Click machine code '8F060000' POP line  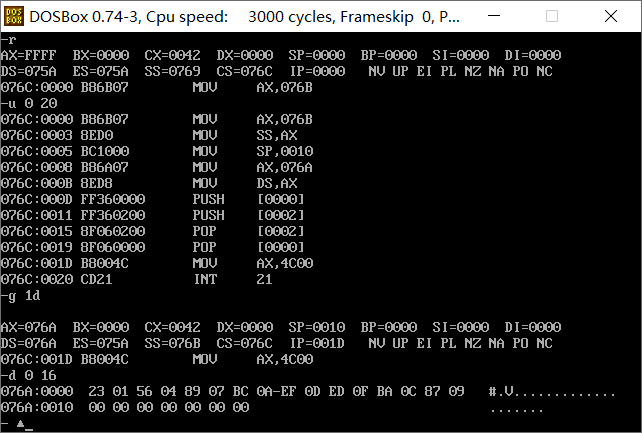pyautogui.click(x=113, y=247)
